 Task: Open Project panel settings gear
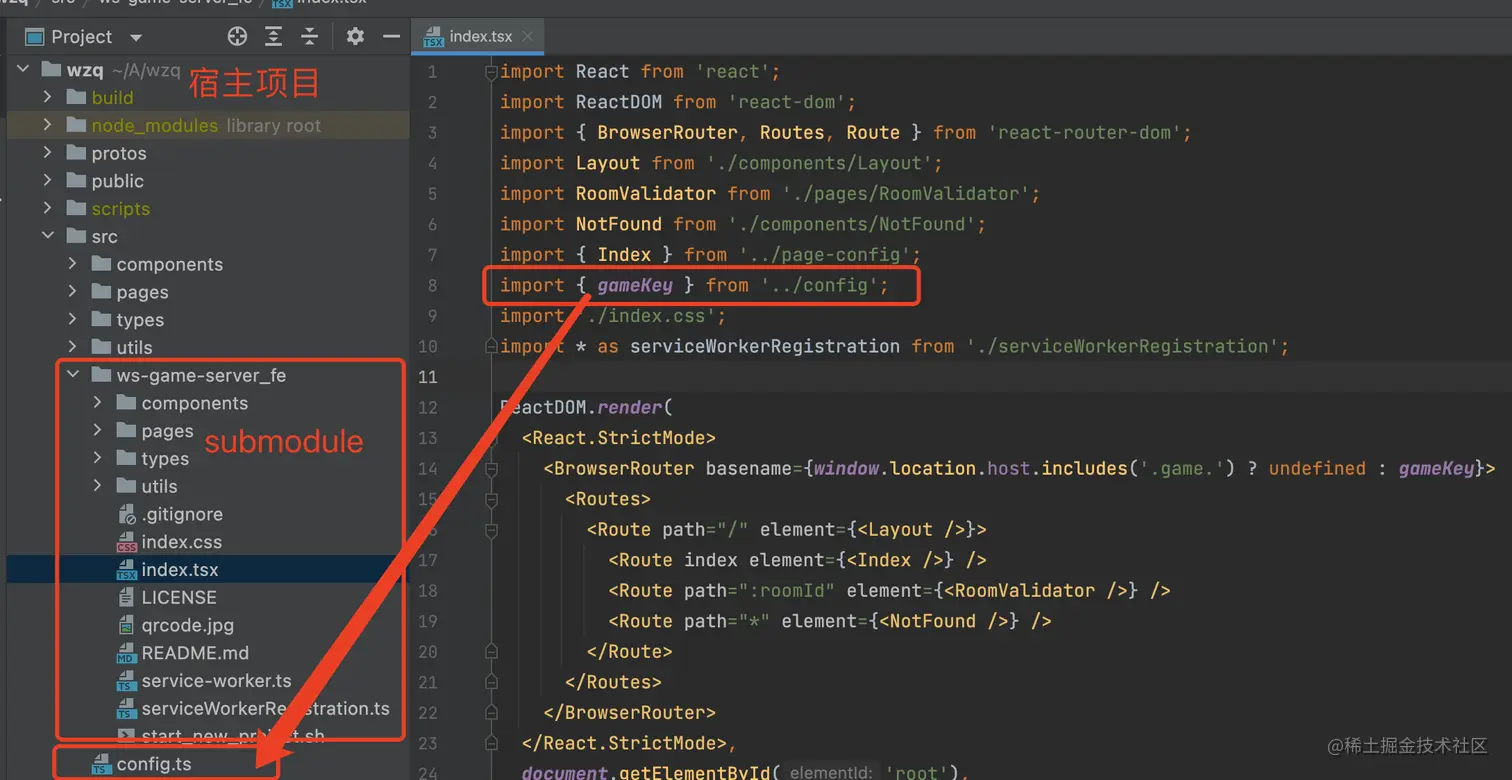355,36
